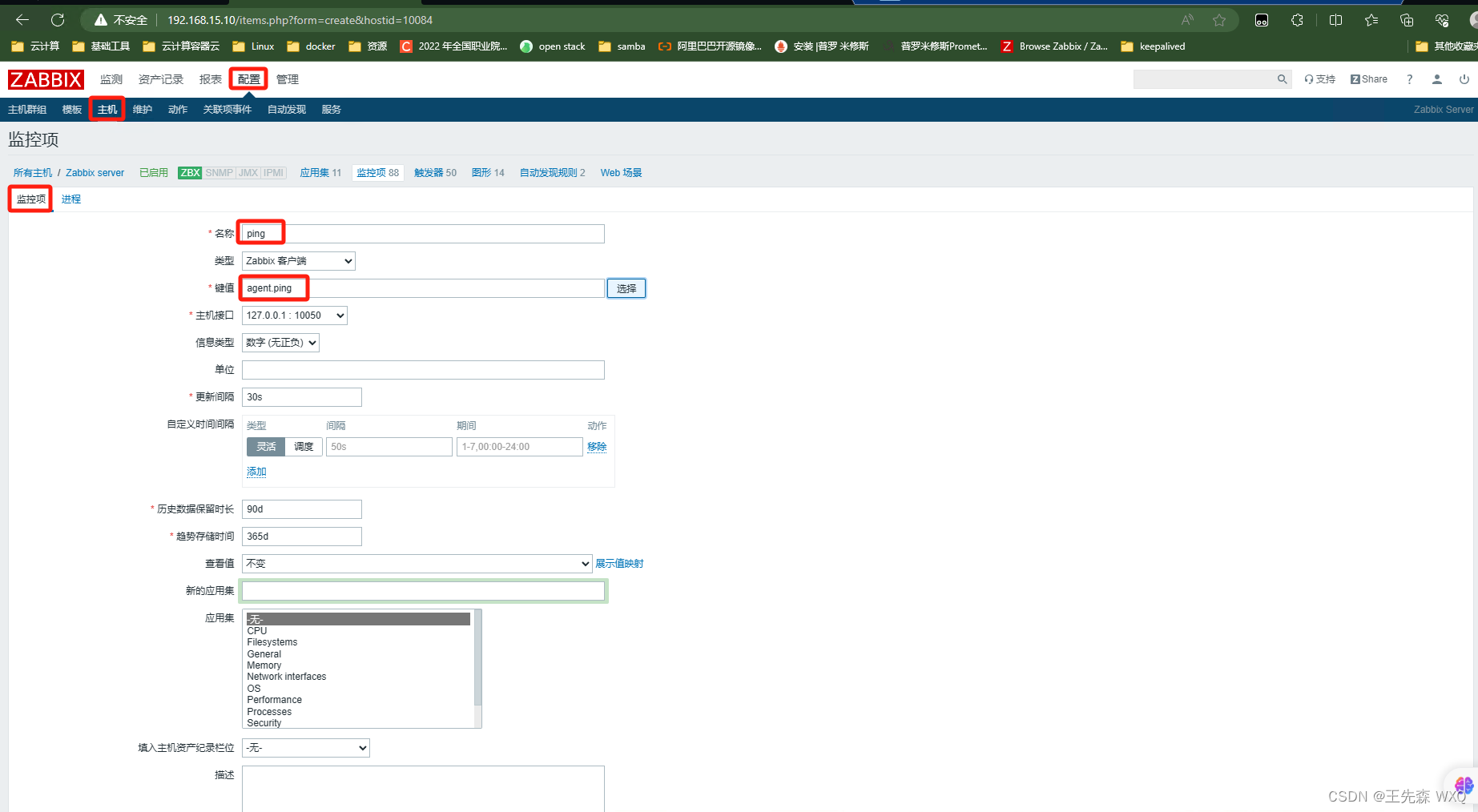Viewport: 1478px width, 812px height.
Task: Open the 触发器 50 link
Action: click(435, 173)
